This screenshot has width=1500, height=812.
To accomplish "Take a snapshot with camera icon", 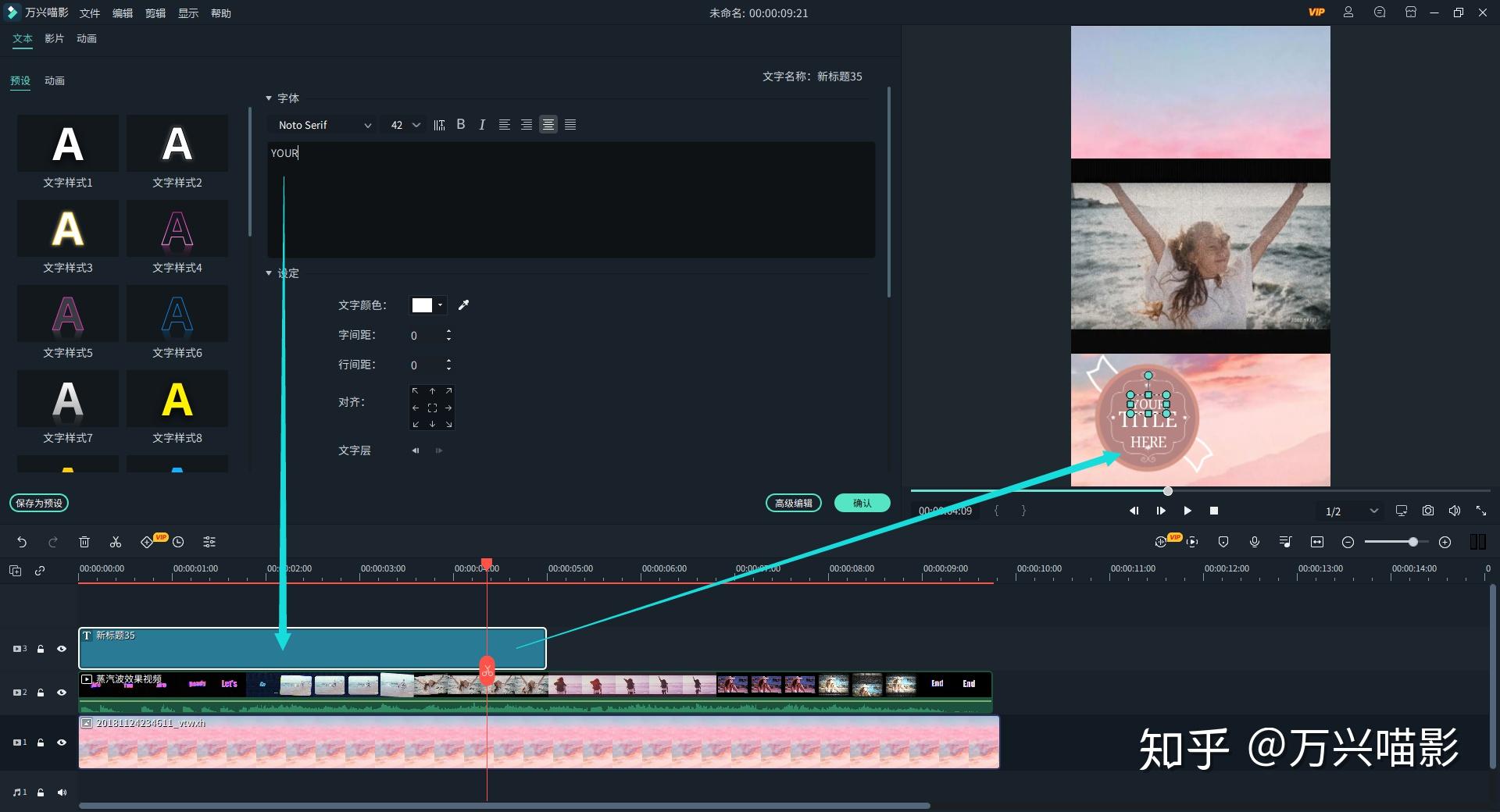I will [1428, 511].
